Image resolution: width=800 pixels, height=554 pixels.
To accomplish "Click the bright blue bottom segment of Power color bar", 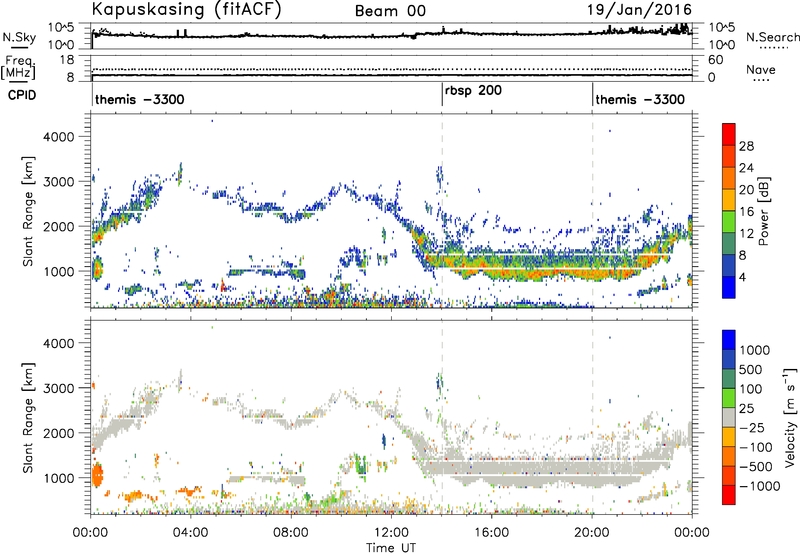I will coord(729,287).
